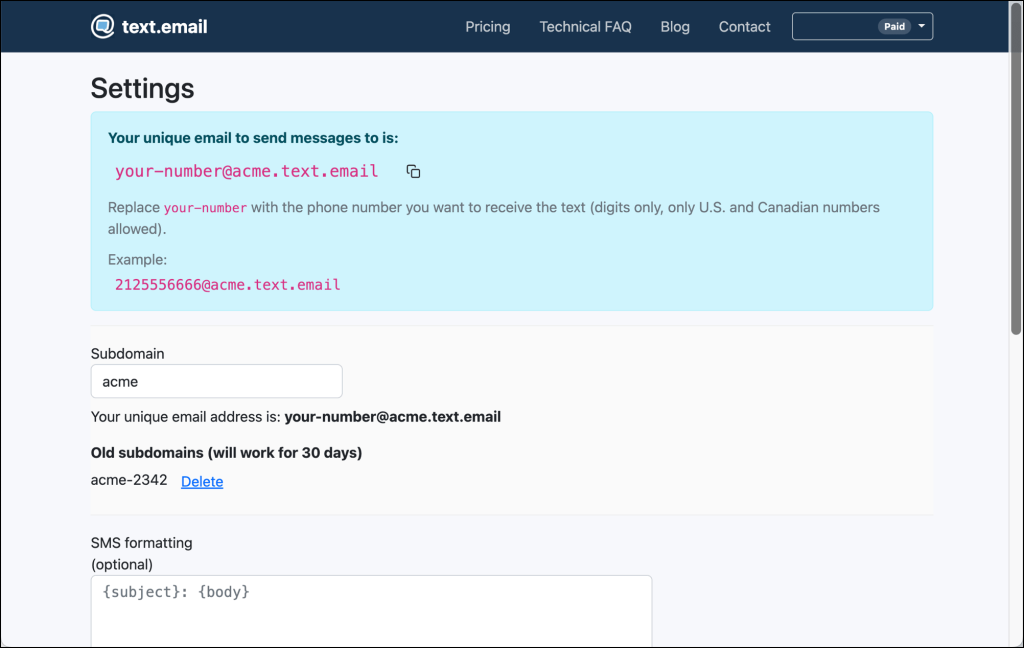Click the Subdomain field label

coord(127,353)
